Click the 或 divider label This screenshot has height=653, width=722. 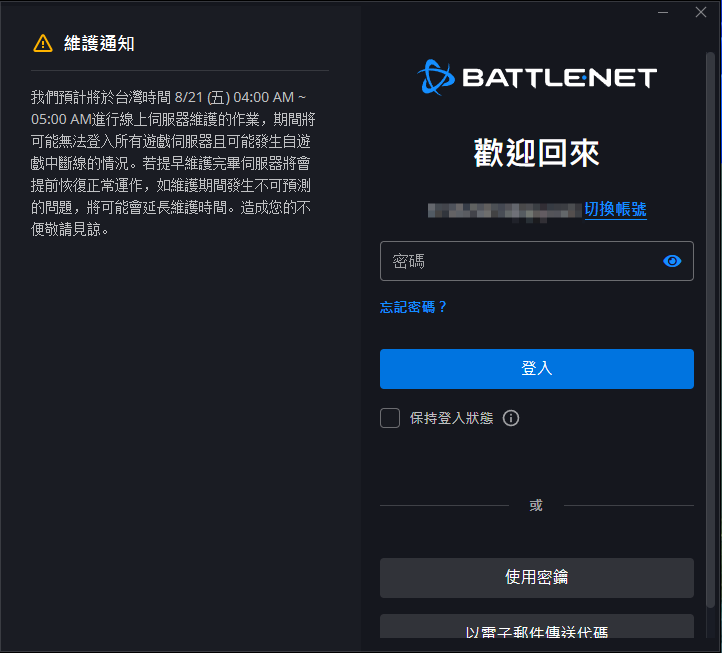(536, 506)
